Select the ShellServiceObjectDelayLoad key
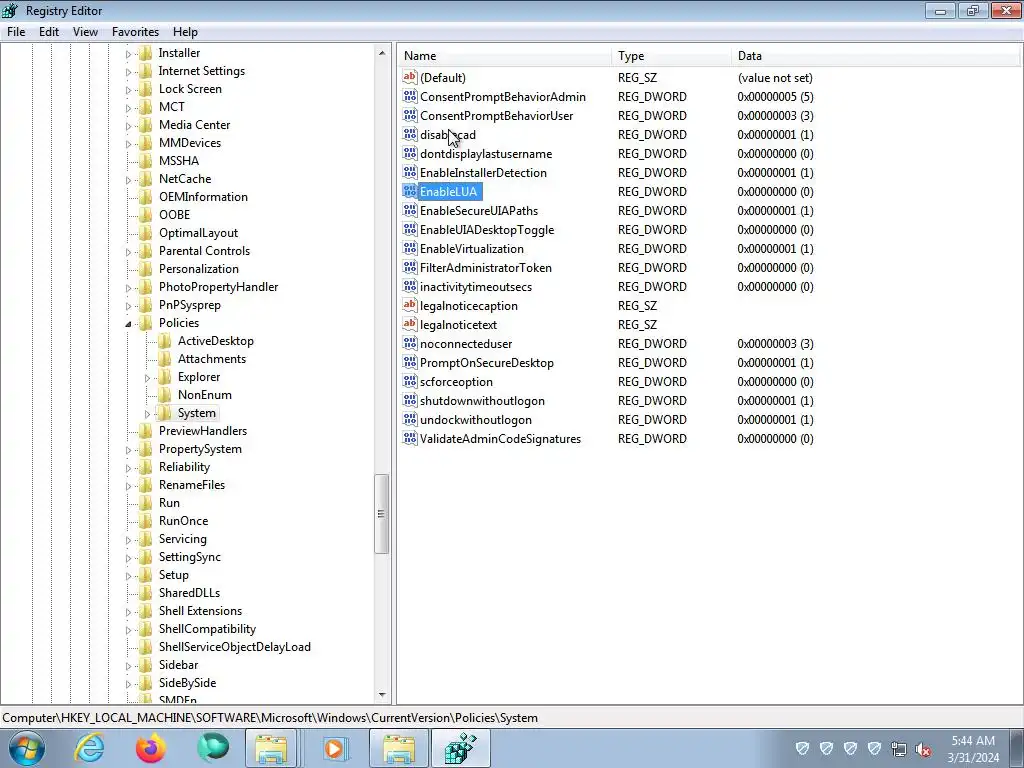Screen dimensions: 1024x768 coord(234,647)
